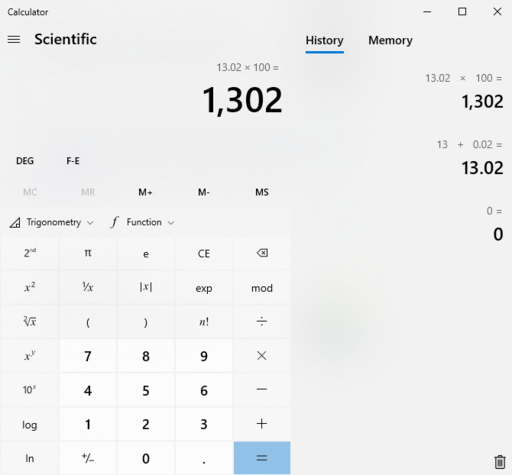Click the pi constant key
The height and width of the screenshot is (475, 512).
coord(88,253)
